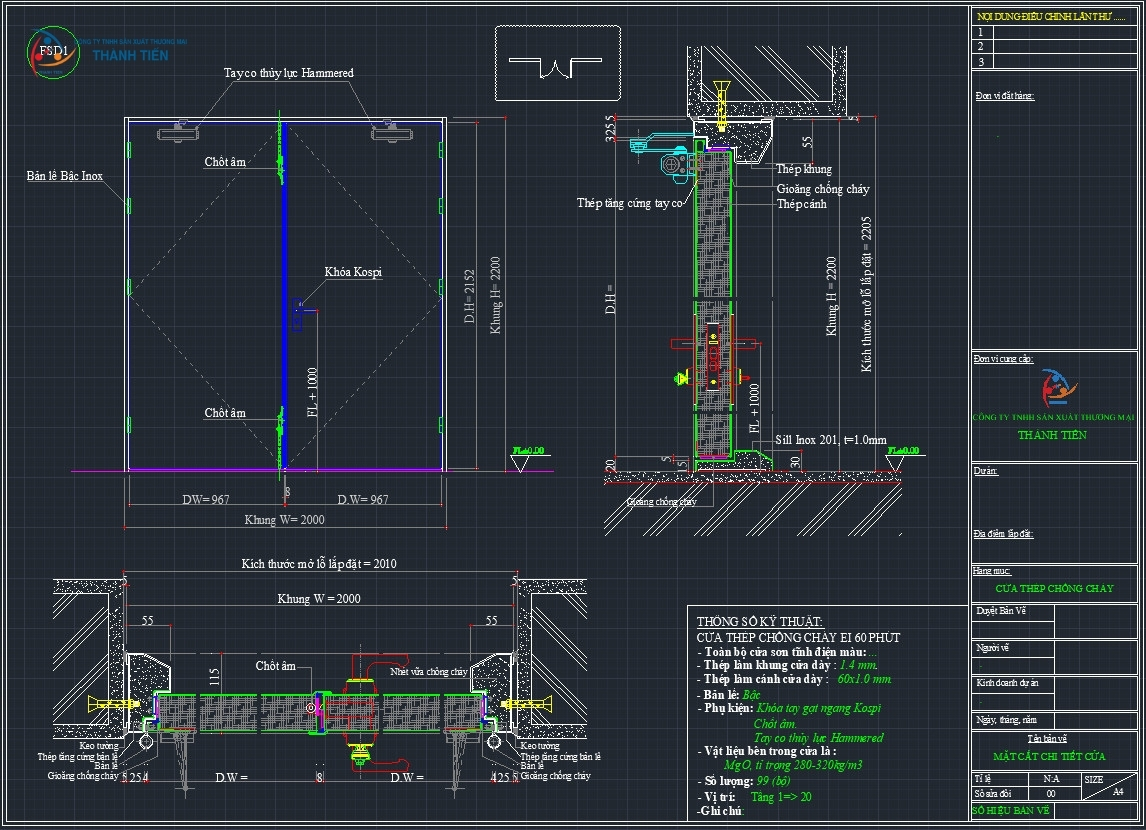Click the 'Khóa Kospi' text label

(353, 272)
